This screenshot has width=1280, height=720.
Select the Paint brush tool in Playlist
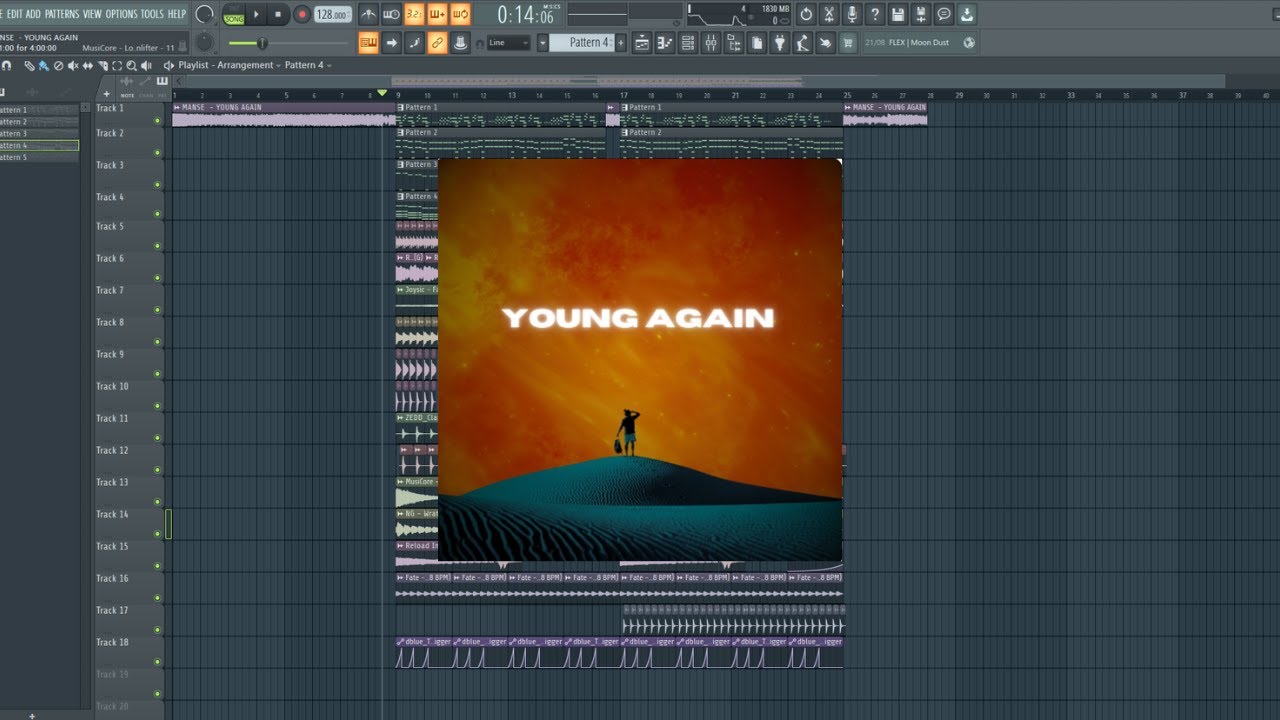(44, 65)
